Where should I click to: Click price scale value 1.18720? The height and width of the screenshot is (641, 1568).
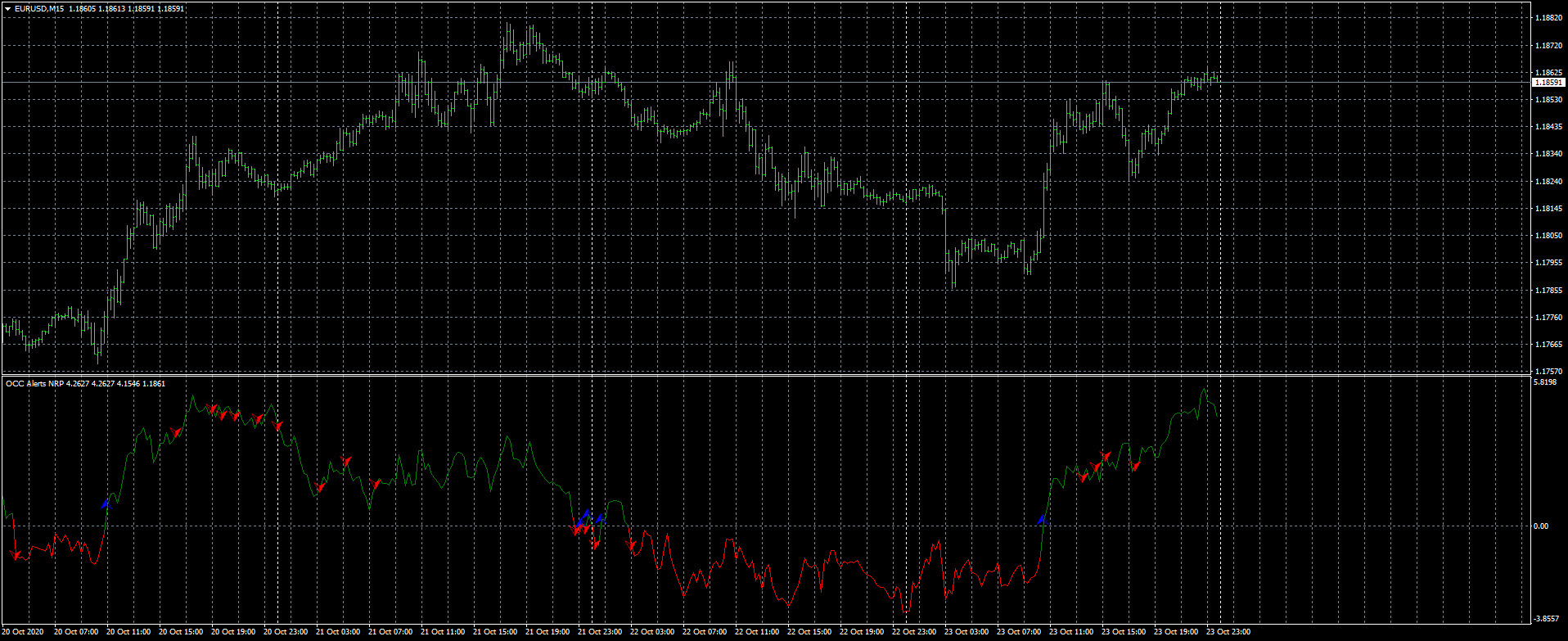click(1548, 46)
